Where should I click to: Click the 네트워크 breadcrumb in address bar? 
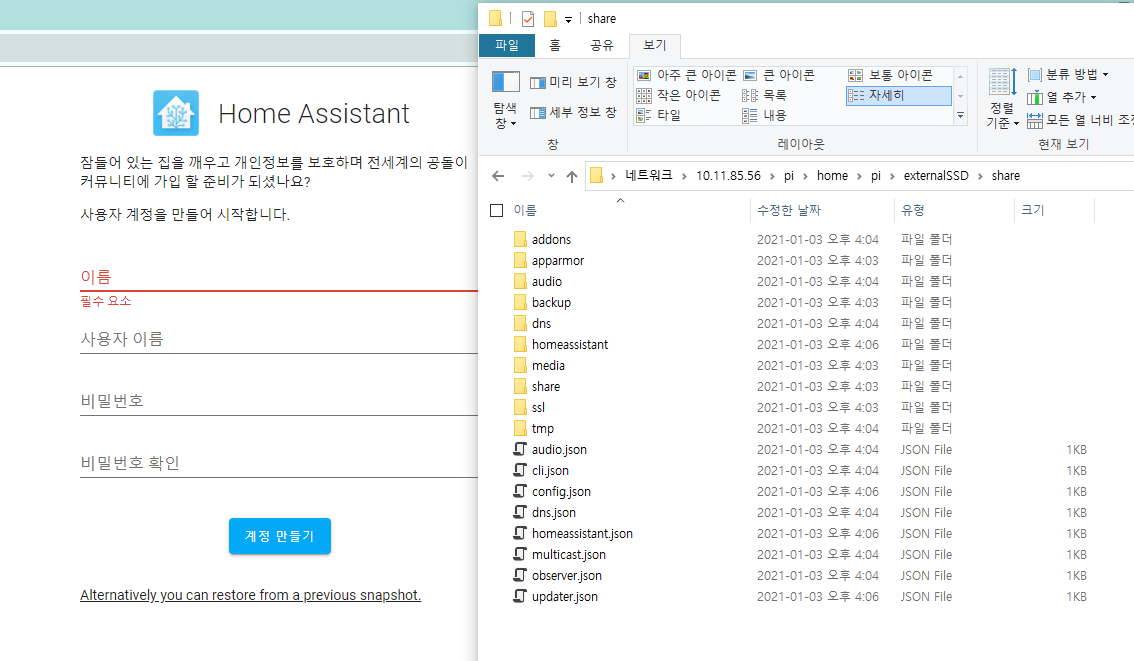click(649, 176)
